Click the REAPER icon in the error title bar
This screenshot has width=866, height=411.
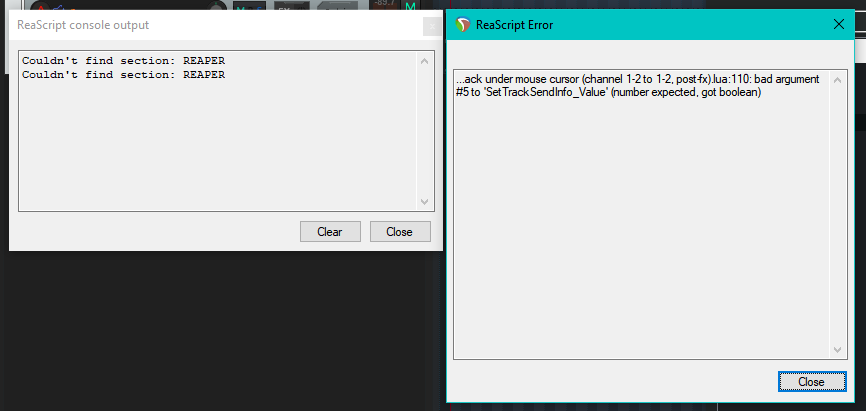click(x=463, y=25)
